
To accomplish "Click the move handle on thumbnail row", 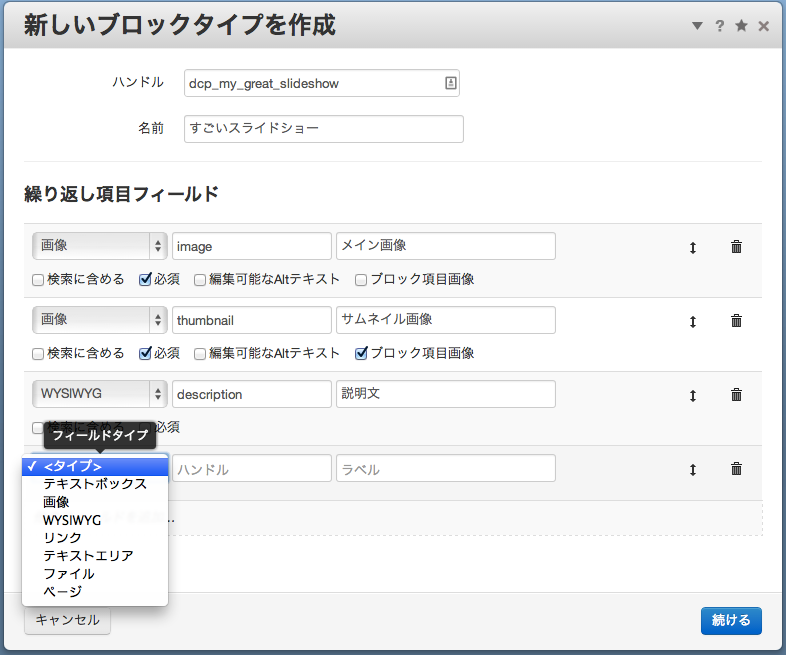I will [x=692, y=321].
